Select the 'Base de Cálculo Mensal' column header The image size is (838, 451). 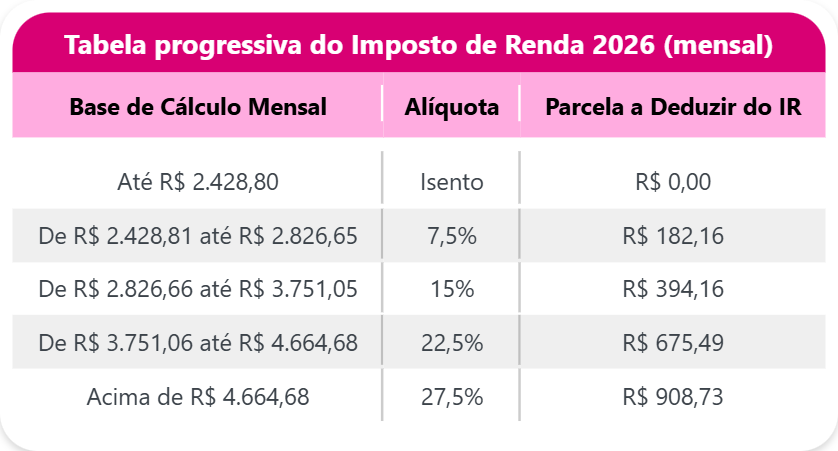point(198,107)
